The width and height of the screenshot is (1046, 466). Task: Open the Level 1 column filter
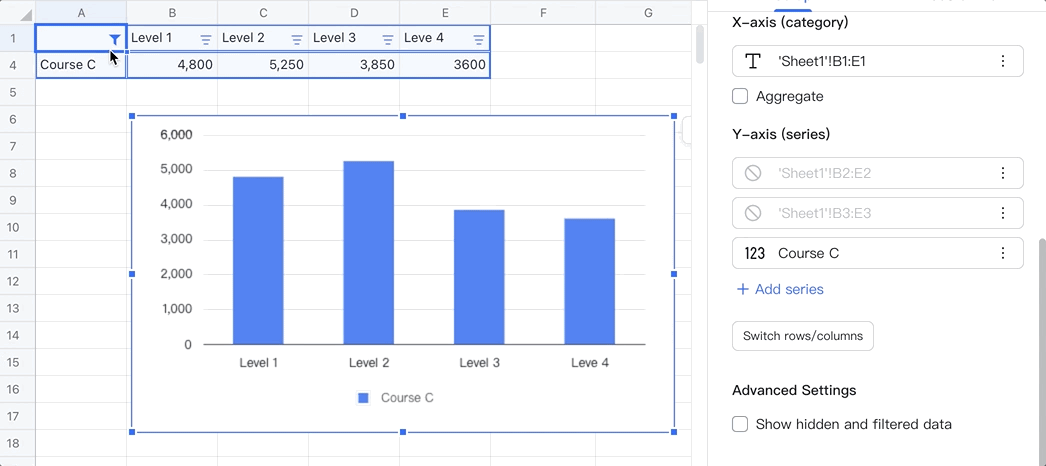(206, 39)
